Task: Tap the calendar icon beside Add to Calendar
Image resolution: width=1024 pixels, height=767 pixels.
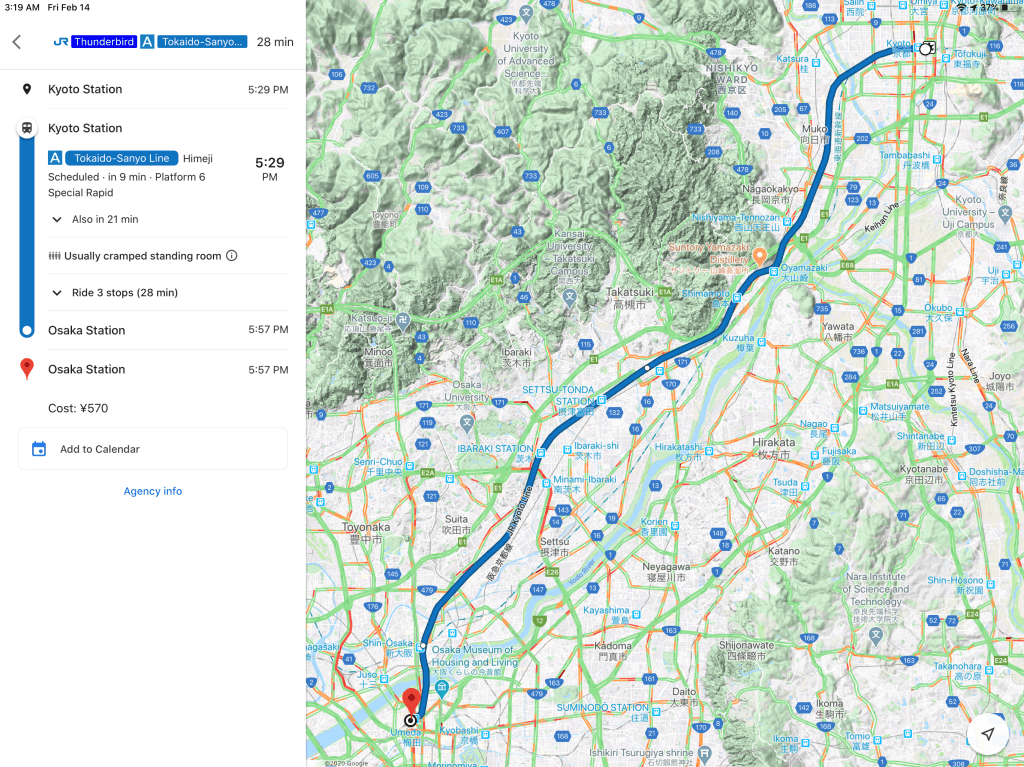Action: click(x=39, y=449)
